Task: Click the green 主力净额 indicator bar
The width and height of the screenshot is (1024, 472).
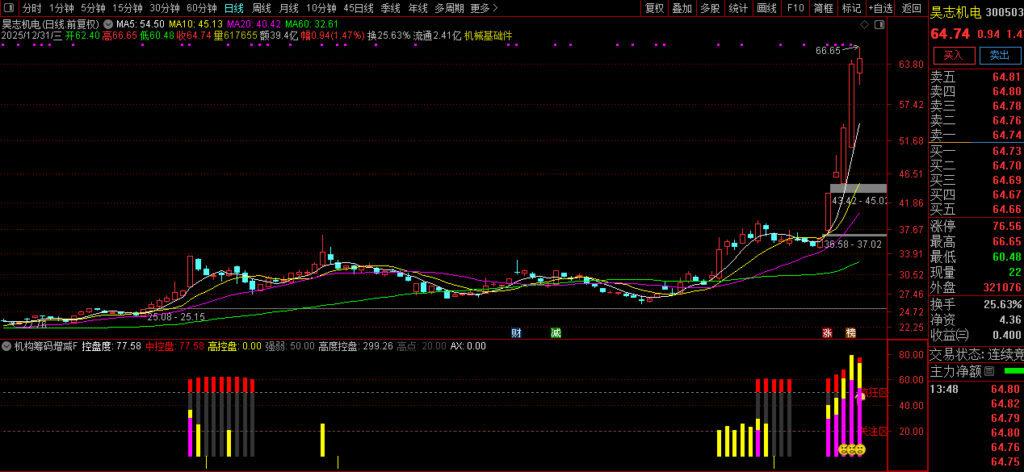Action: pyautogui.click(x=1012, y=371)
